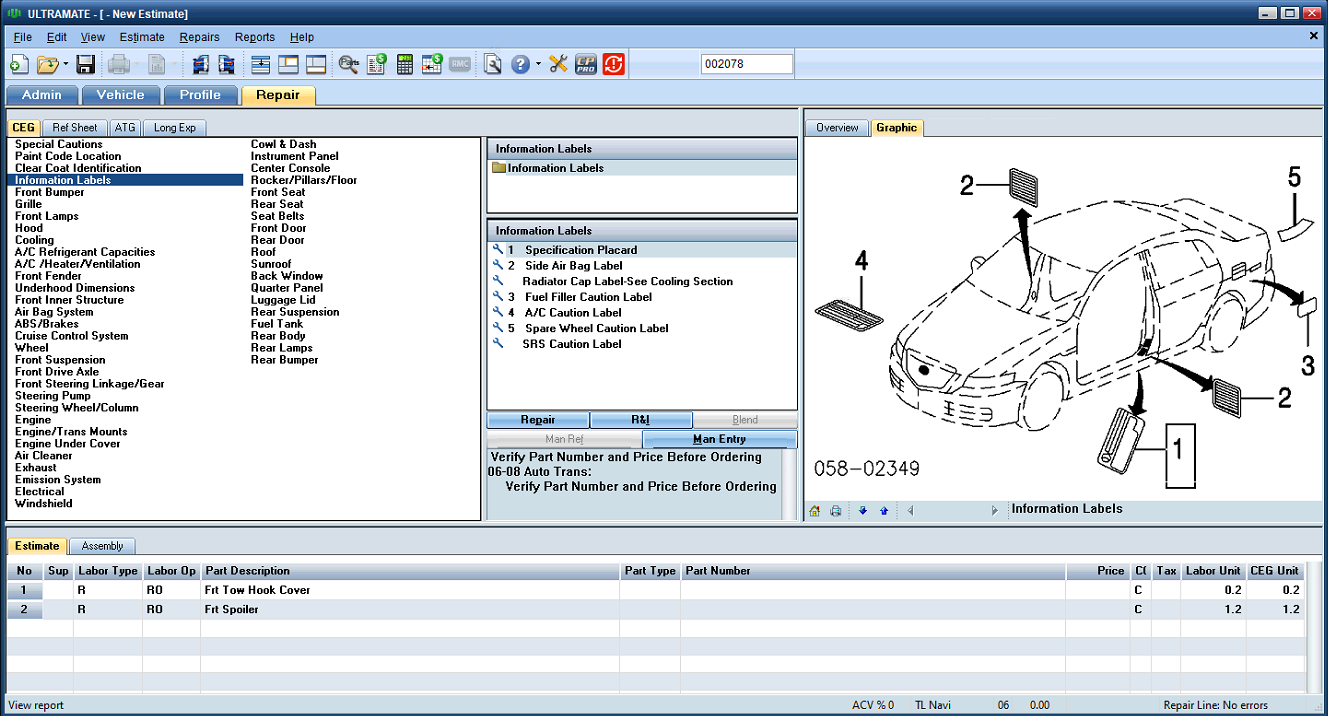Open the File menu
Viewport: 1328px width, 716px height.
click(23, 37)
